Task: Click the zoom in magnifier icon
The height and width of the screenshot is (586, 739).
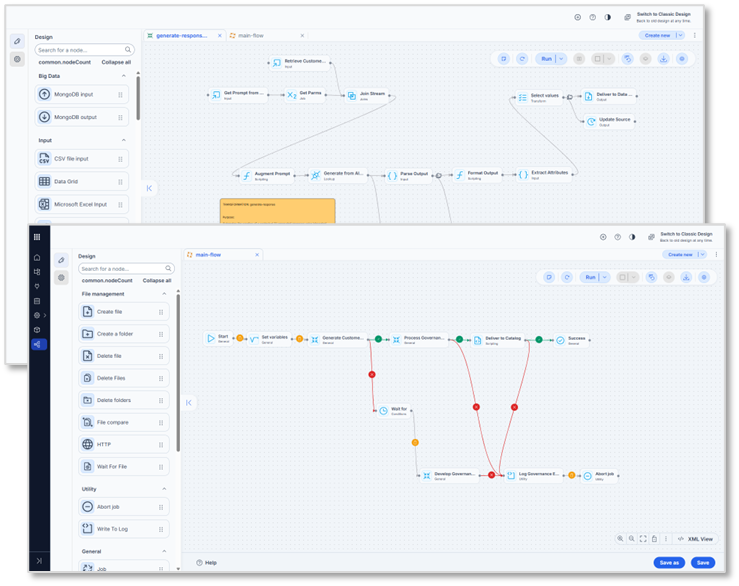Action: coord(620,538)
